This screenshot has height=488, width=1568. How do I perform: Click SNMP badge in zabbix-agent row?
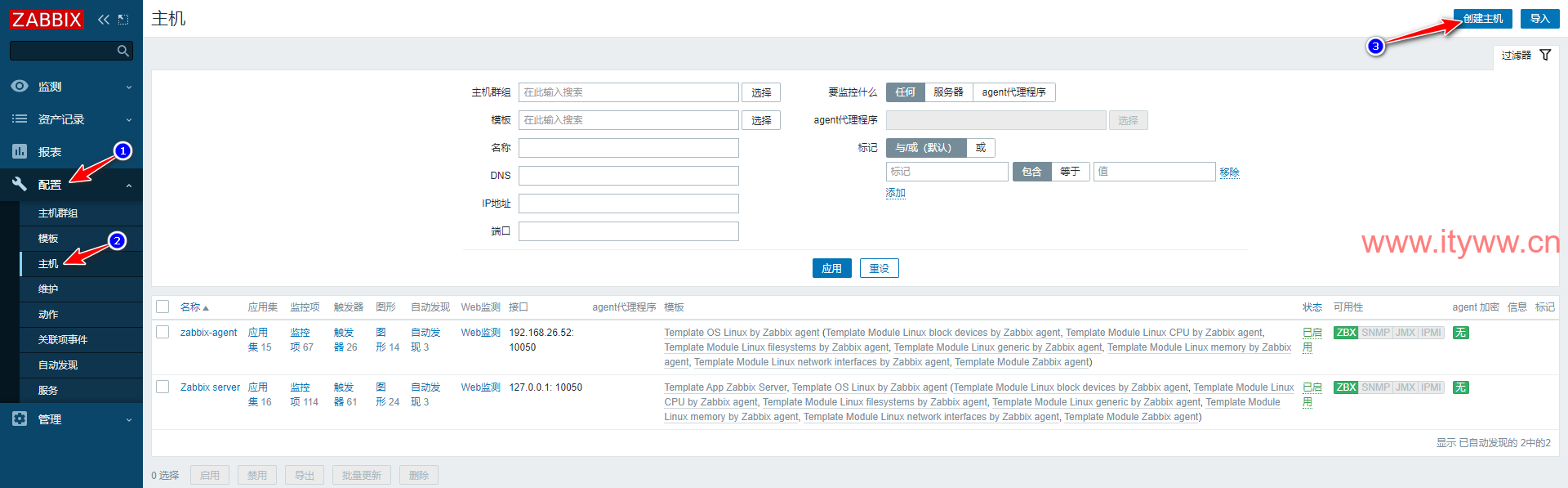1375,333
